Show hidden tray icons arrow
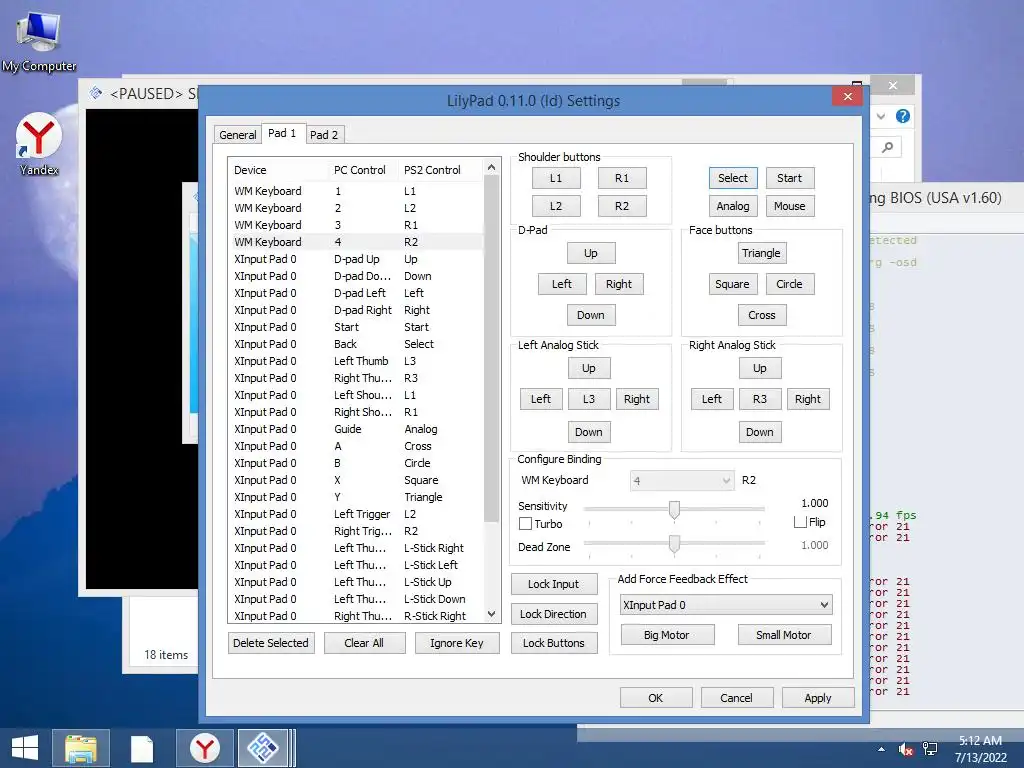 click(882, 749)
